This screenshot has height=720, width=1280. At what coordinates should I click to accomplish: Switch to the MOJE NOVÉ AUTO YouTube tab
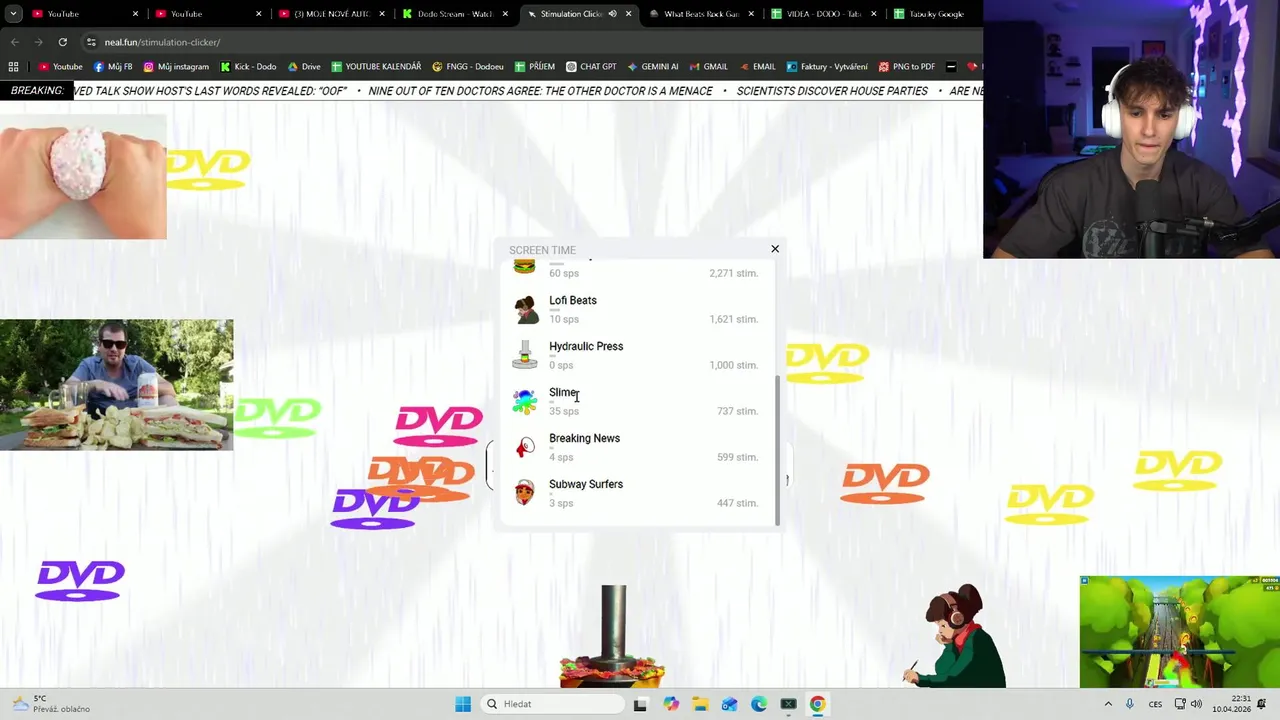tap(331, 14)
